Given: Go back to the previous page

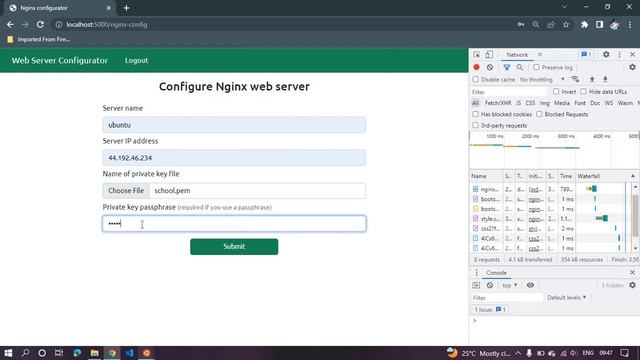Looking at the screenshot, I should pyautogui.click(x=10, y=24).
